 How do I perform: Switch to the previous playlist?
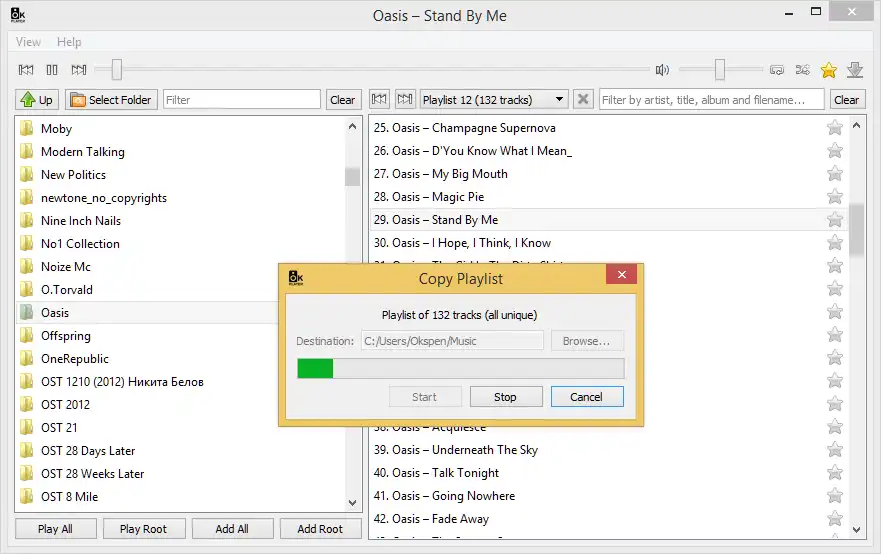(379, 99)
